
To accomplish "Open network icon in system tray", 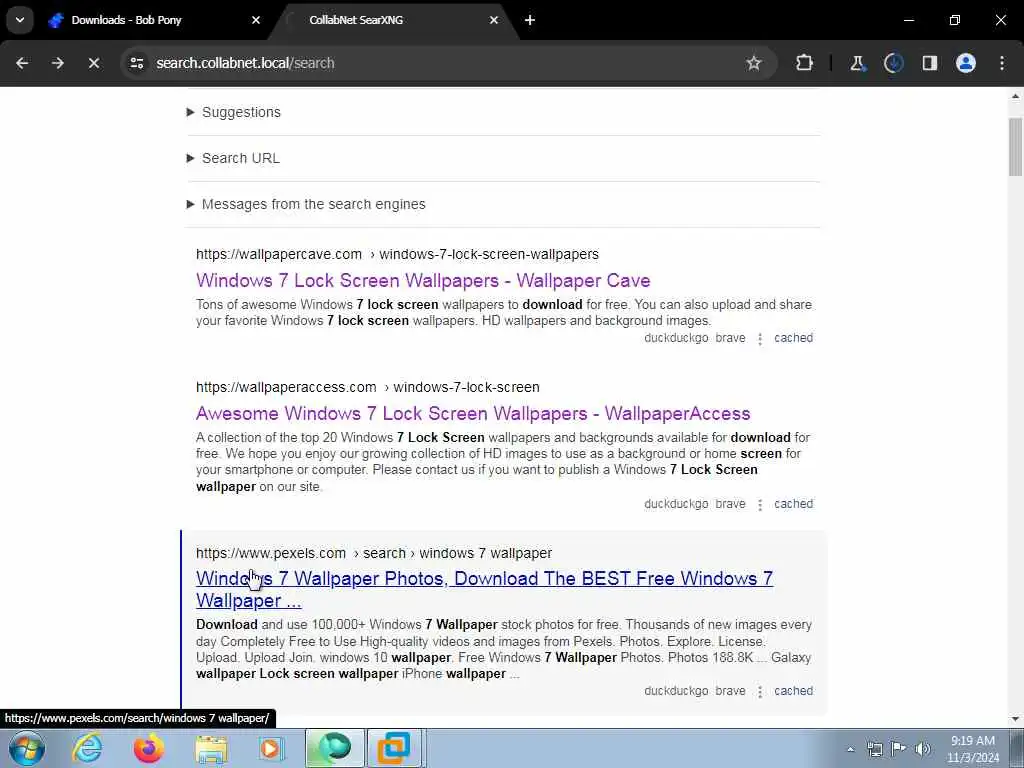I will (x=874, y=749).
